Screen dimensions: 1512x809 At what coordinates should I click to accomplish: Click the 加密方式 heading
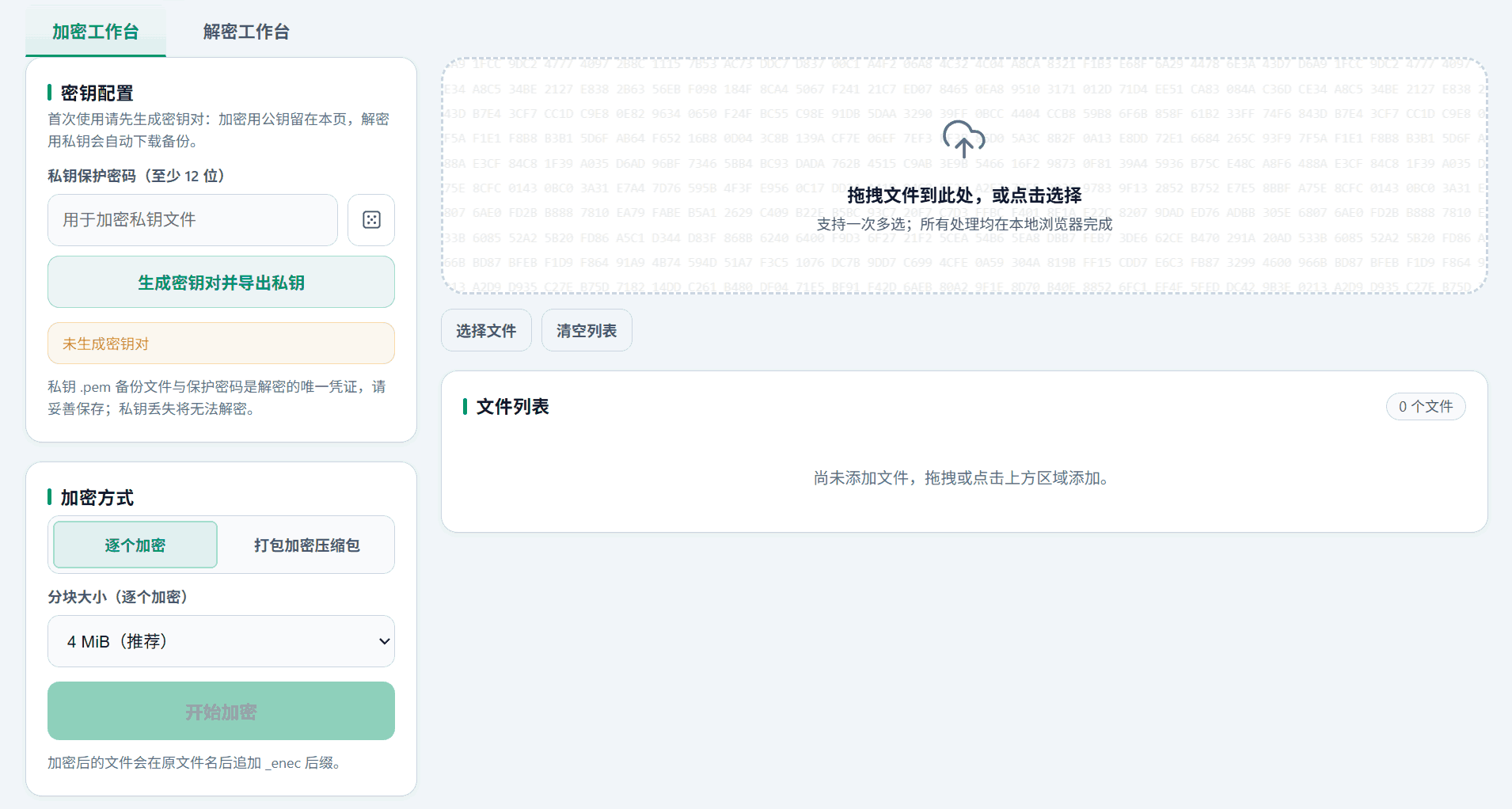pos(97,498)
